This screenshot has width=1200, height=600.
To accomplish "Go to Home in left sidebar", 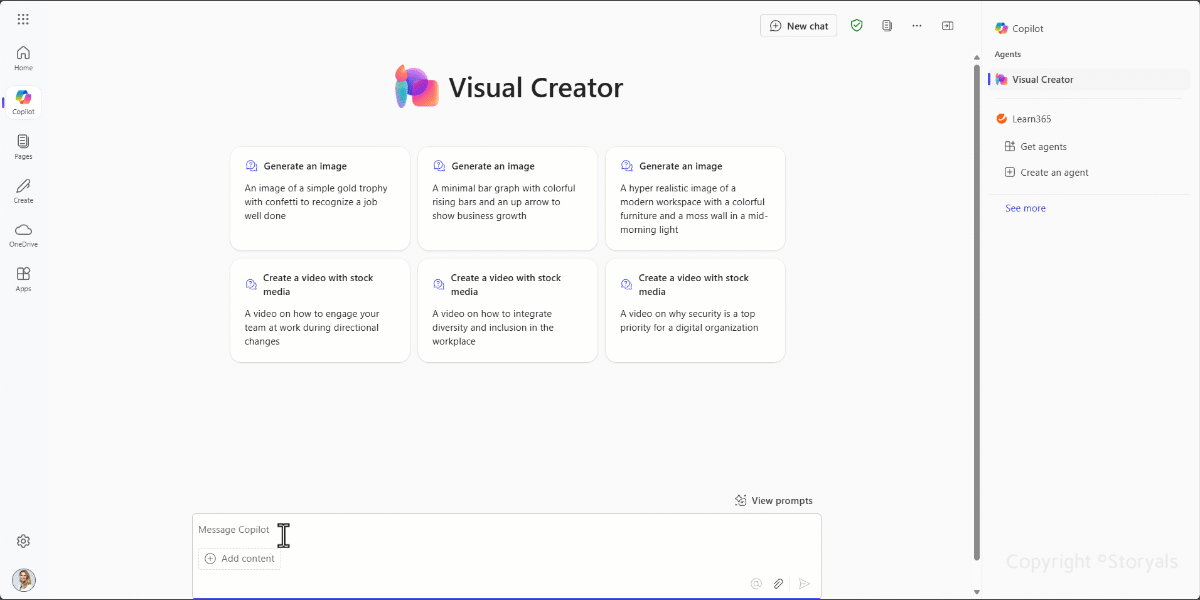I will 23,58.
